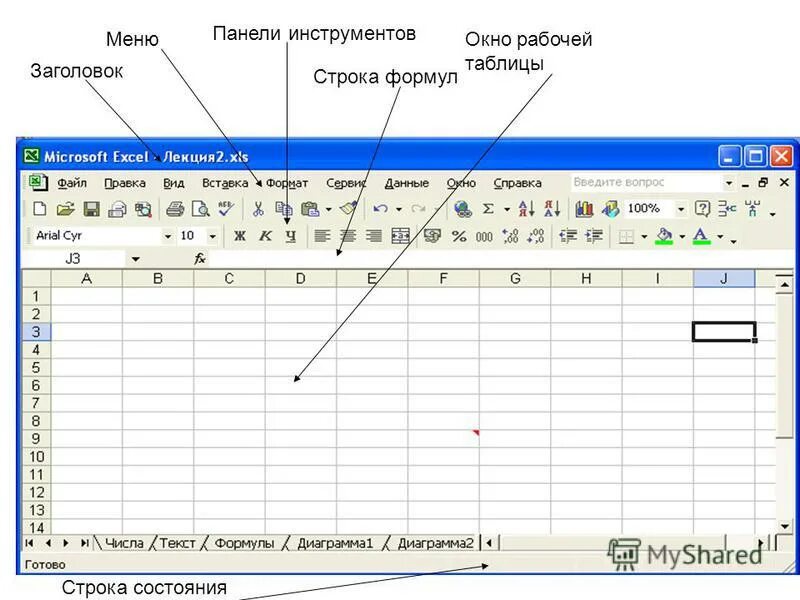Toggle bold formatting with the Ж button
The image size is (800, 600).
pyautogui.click(x=240, y=237)
